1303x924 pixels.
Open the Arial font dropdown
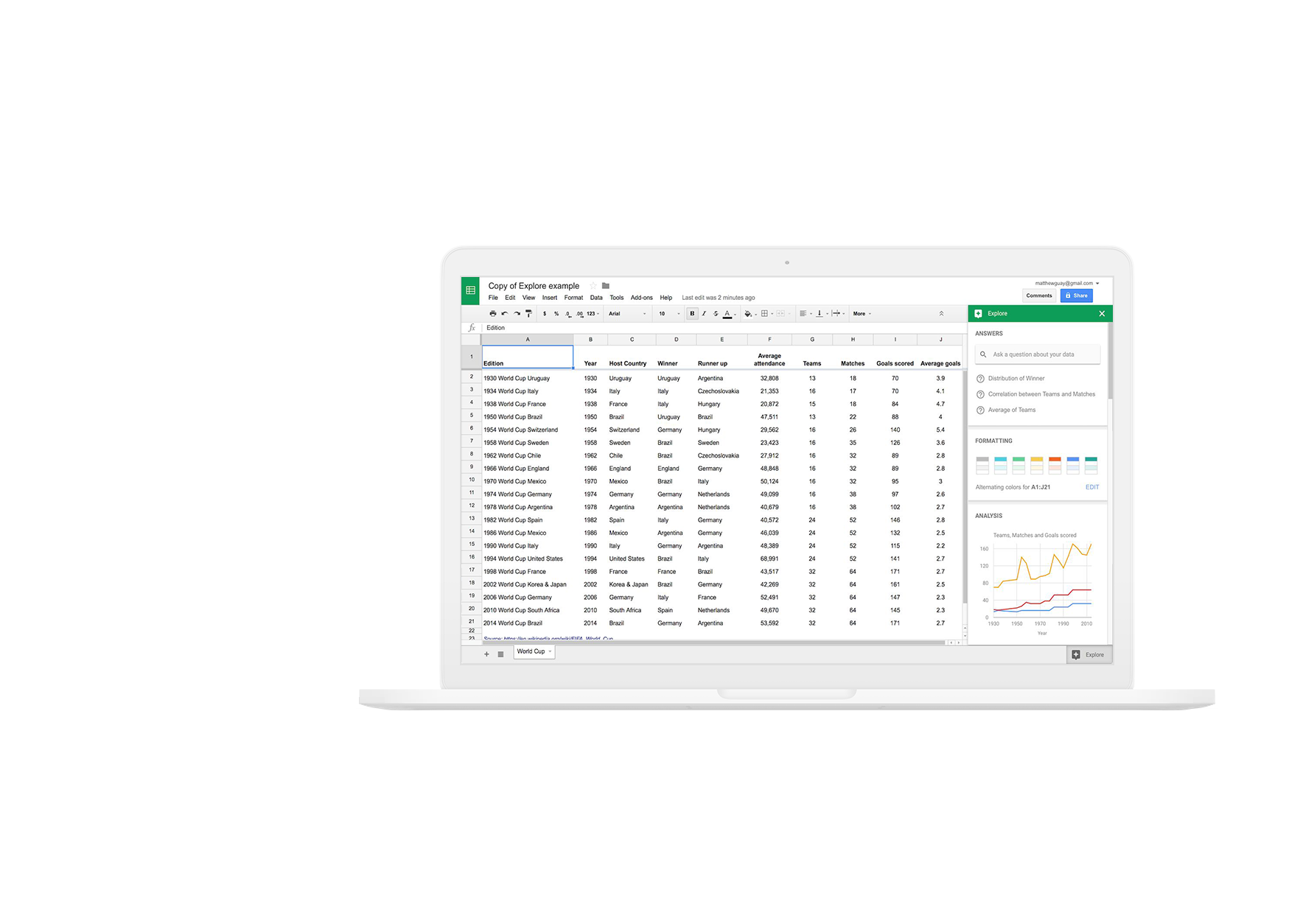click(626, 314)
